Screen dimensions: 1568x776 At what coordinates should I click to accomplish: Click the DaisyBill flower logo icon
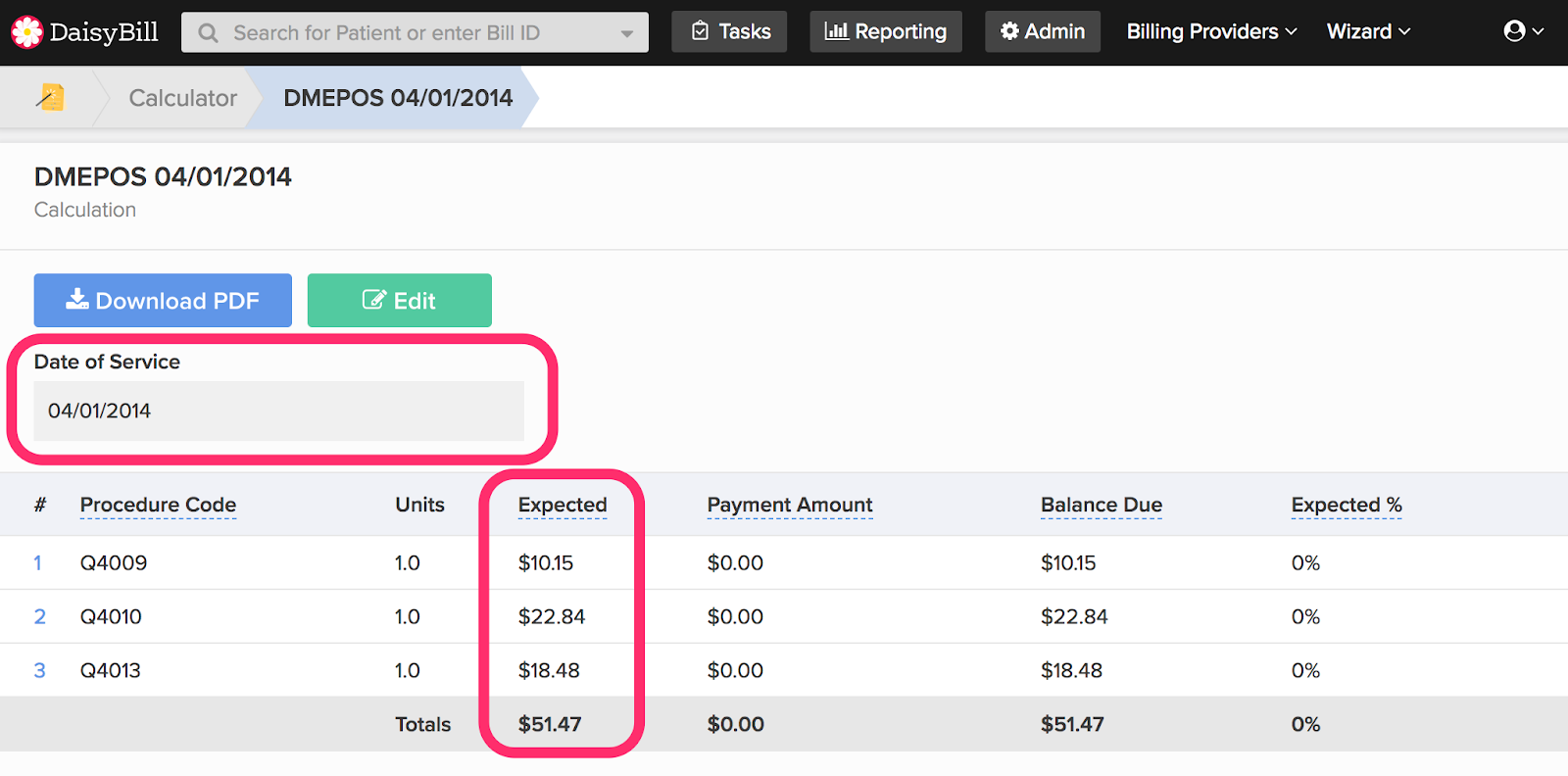[26, 32]
